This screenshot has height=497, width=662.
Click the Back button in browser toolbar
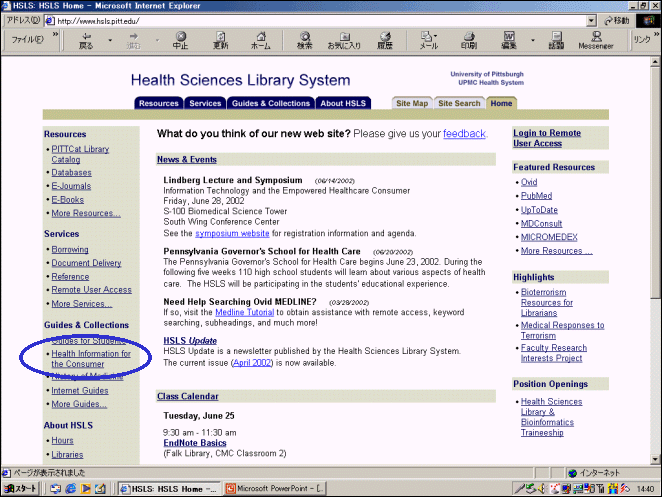86,40
